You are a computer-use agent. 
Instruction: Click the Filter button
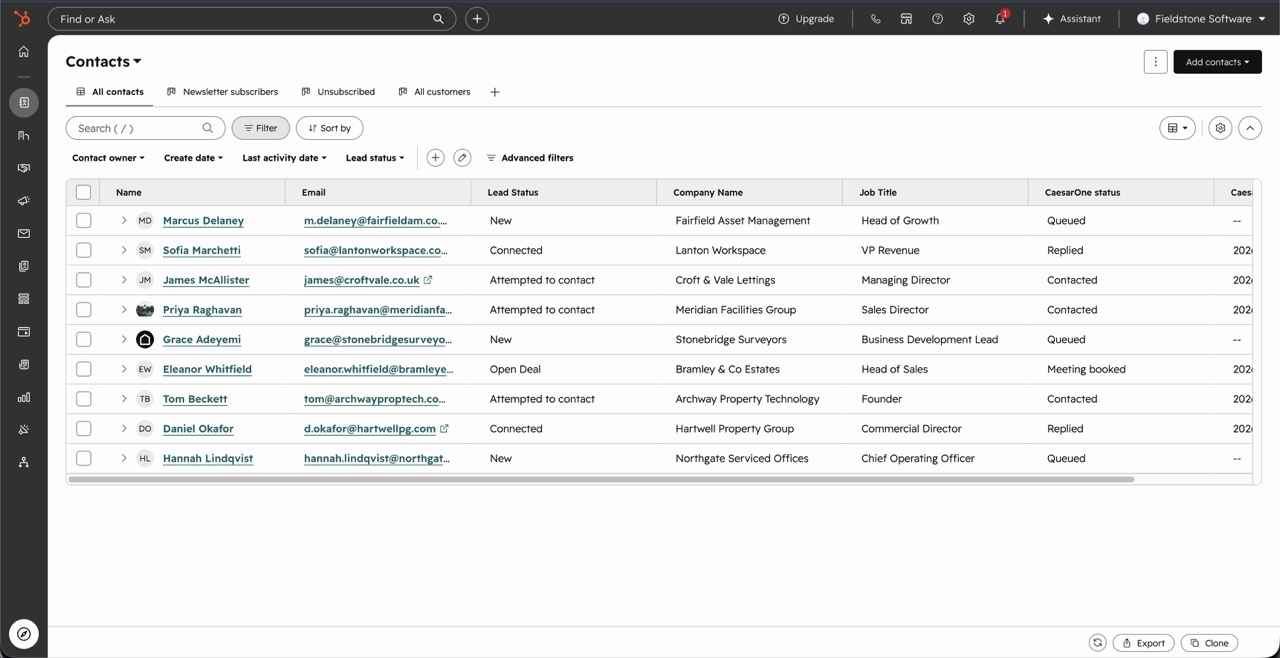click(261, 128)
